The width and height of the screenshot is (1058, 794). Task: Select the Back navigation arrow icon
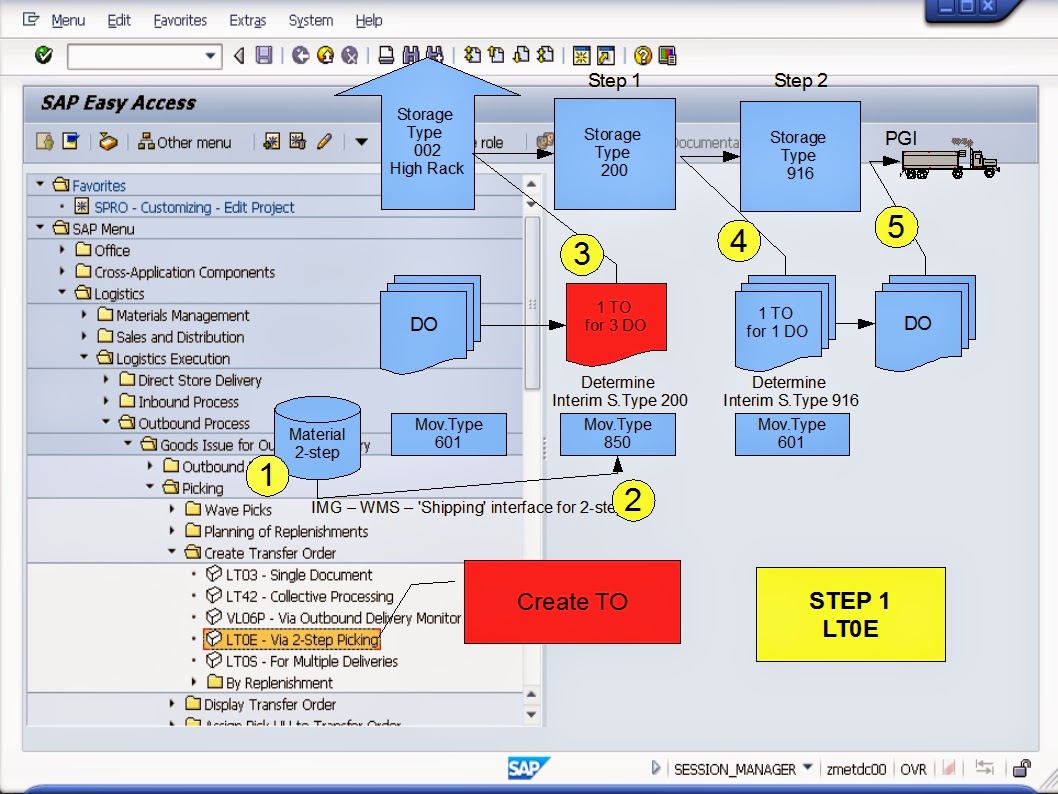(237, 57)
